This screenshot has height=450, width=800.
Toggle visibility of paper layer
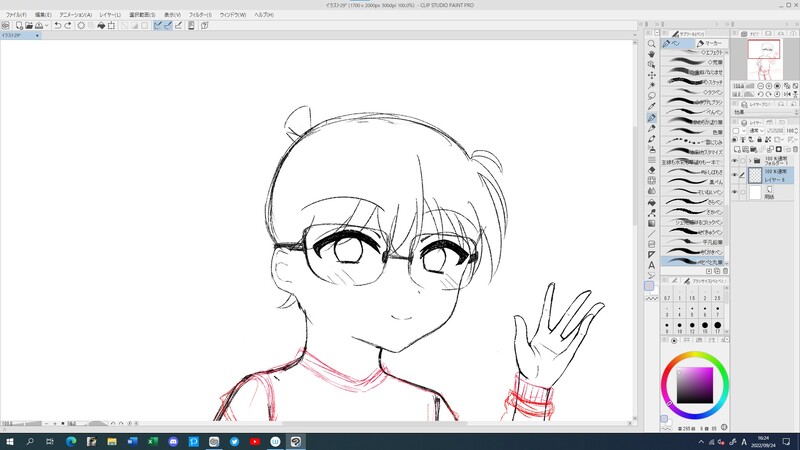735,192
